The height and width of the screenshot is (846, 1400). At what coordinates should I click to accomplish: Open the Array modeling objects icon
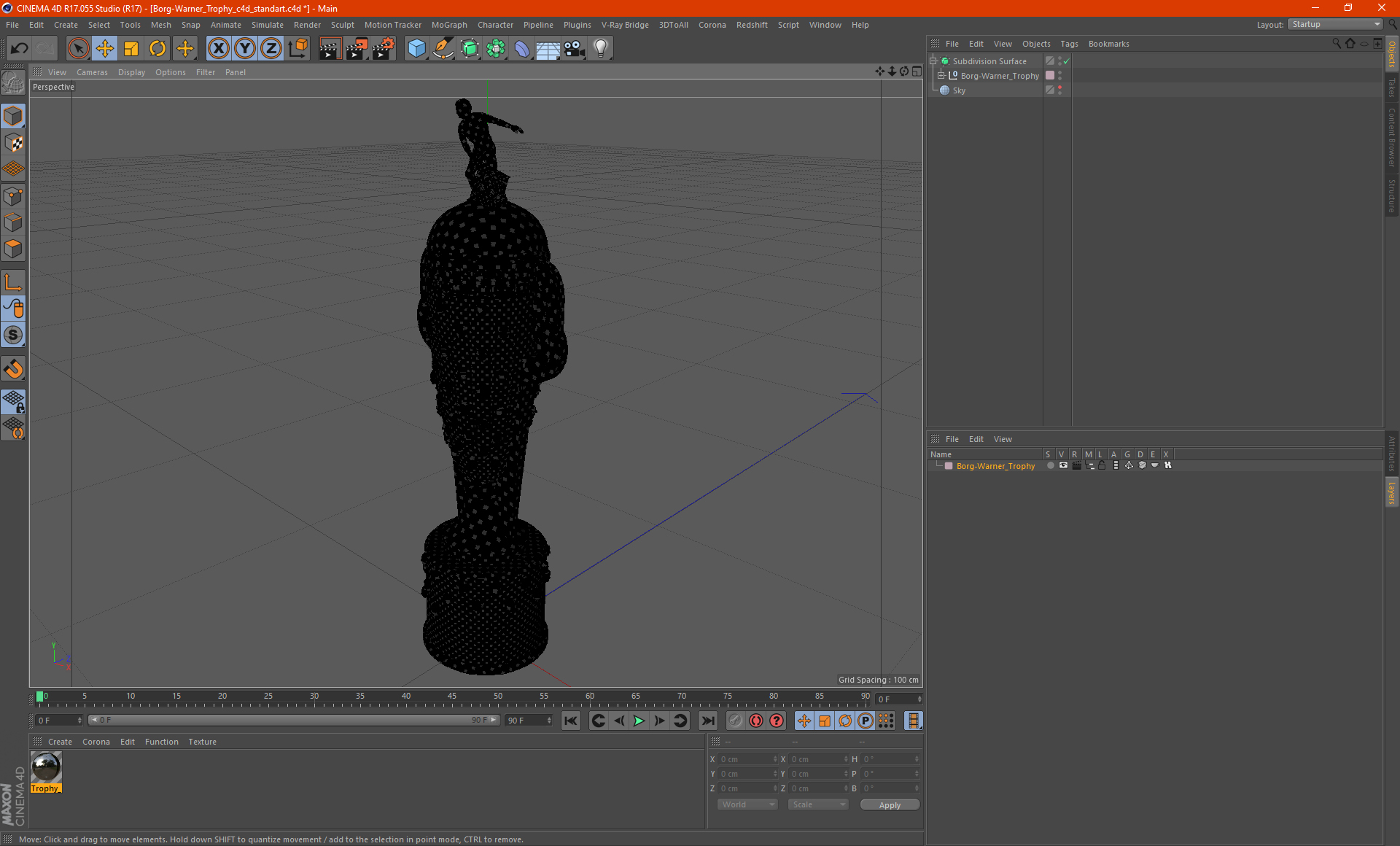(x=496, y=49)
